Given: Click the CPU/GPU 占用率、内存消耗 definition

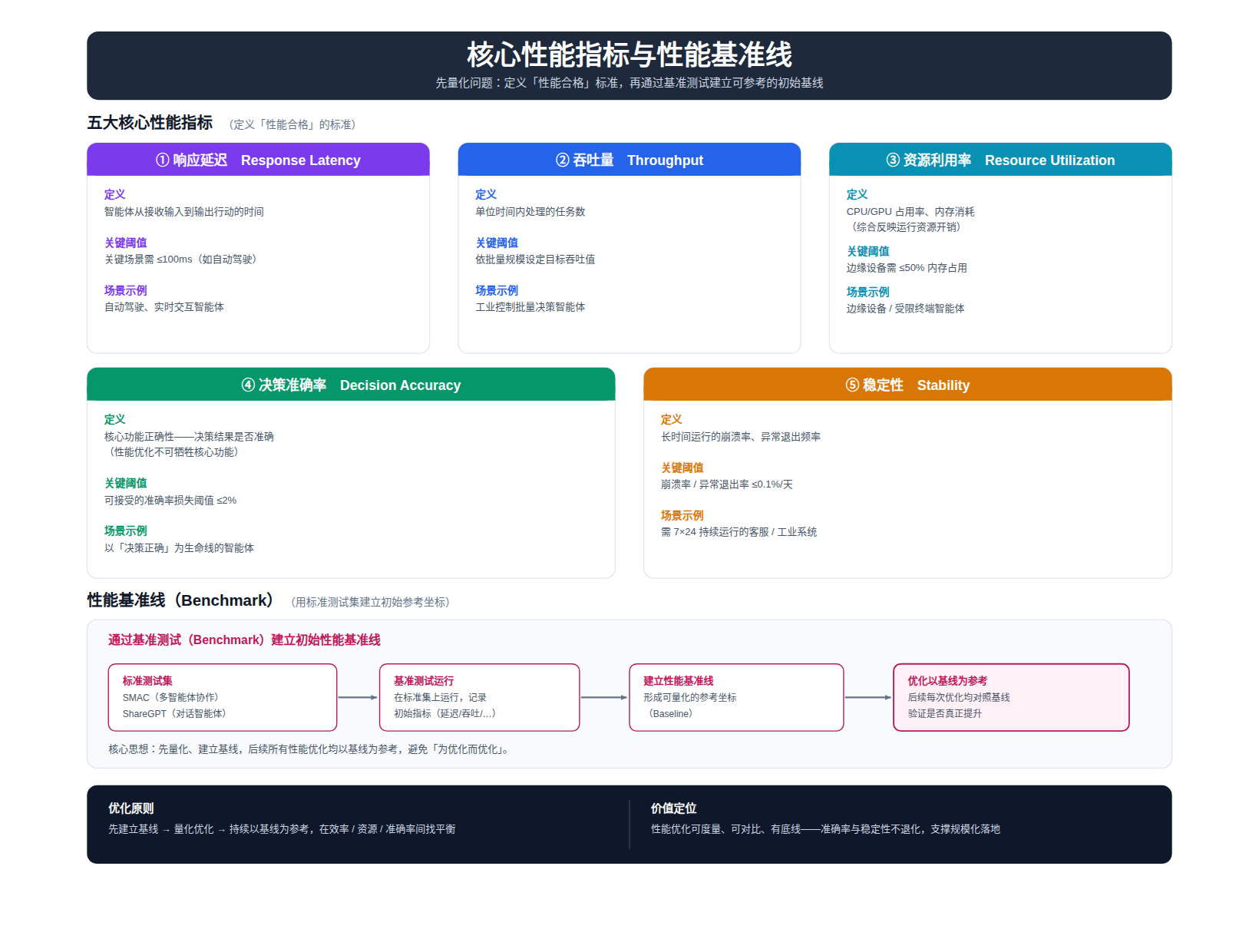Looking at the screenshot, I should pos(910,212).
